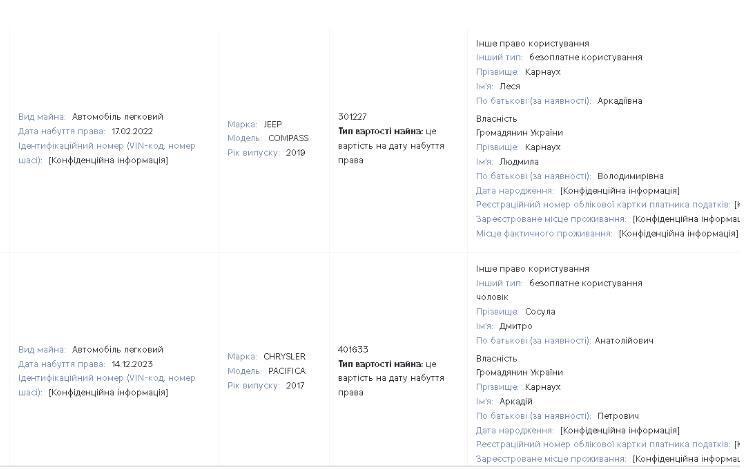Click owner name Людмила

[519, 161]
